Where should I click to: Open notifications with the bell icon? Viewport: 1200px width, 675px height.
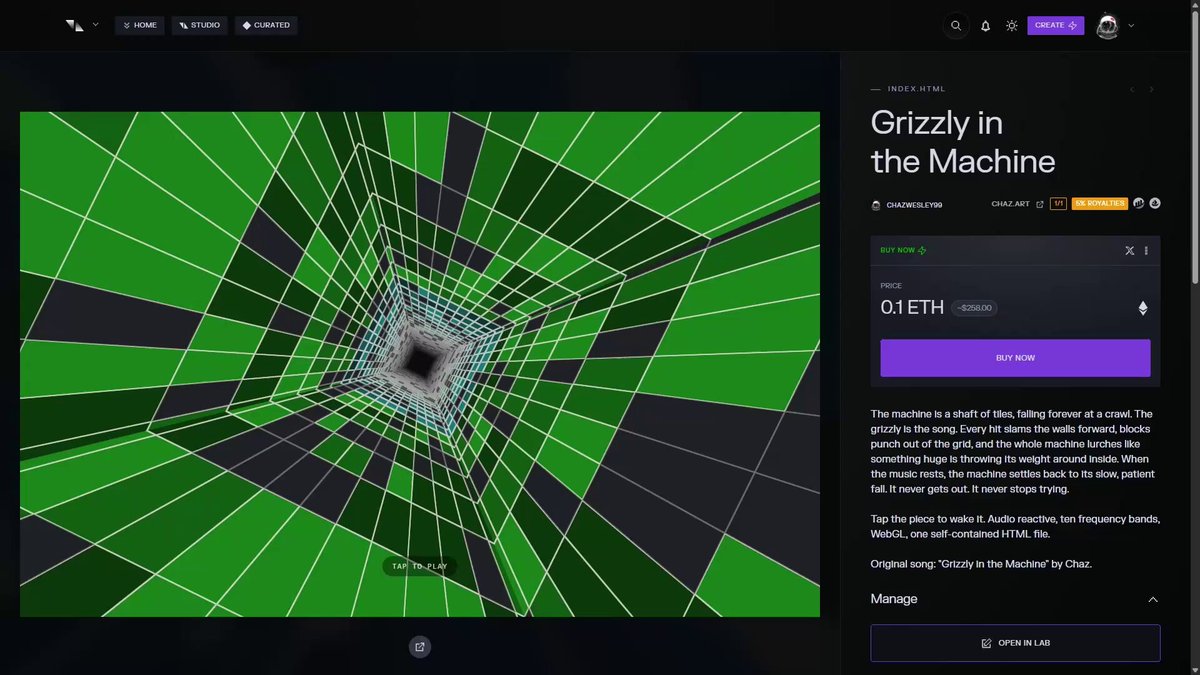point(985,25)
